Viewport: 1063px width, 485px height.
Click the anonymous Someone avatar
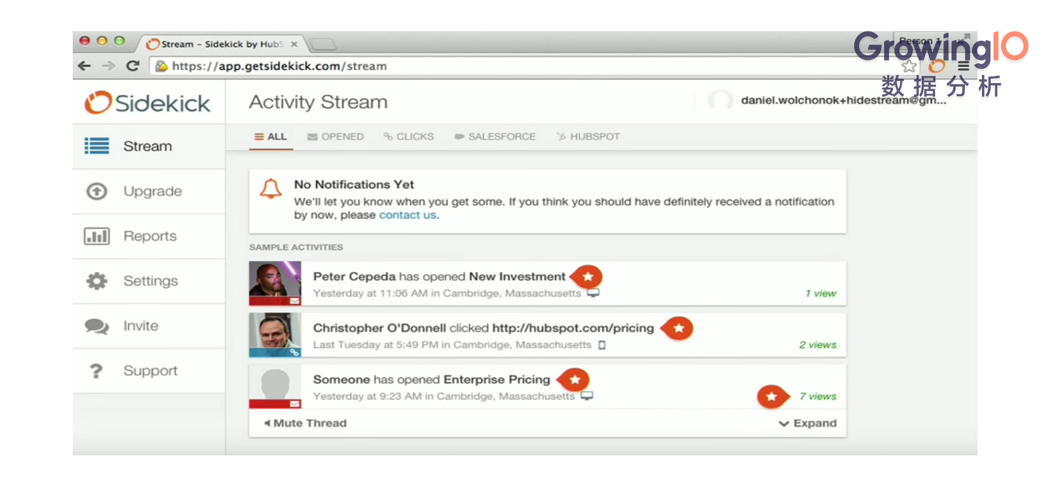tap(275, 387)
